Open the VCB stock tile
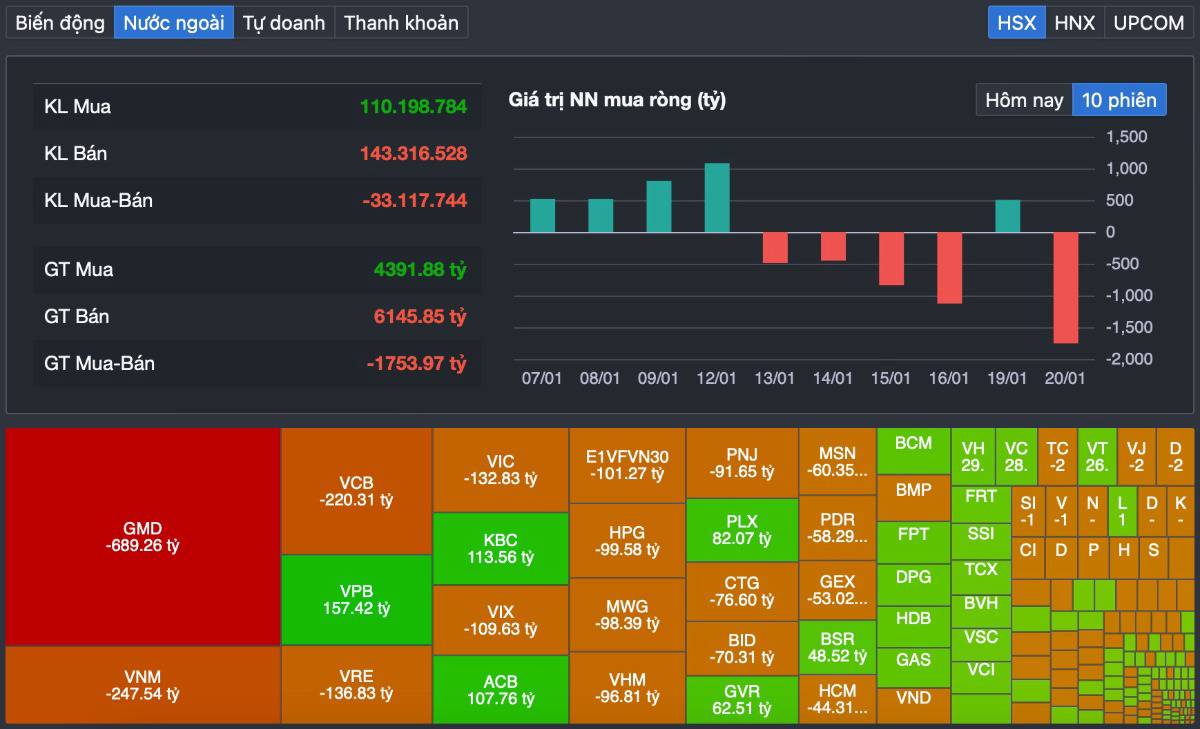 pyautogui.click(x=356, y=491)
